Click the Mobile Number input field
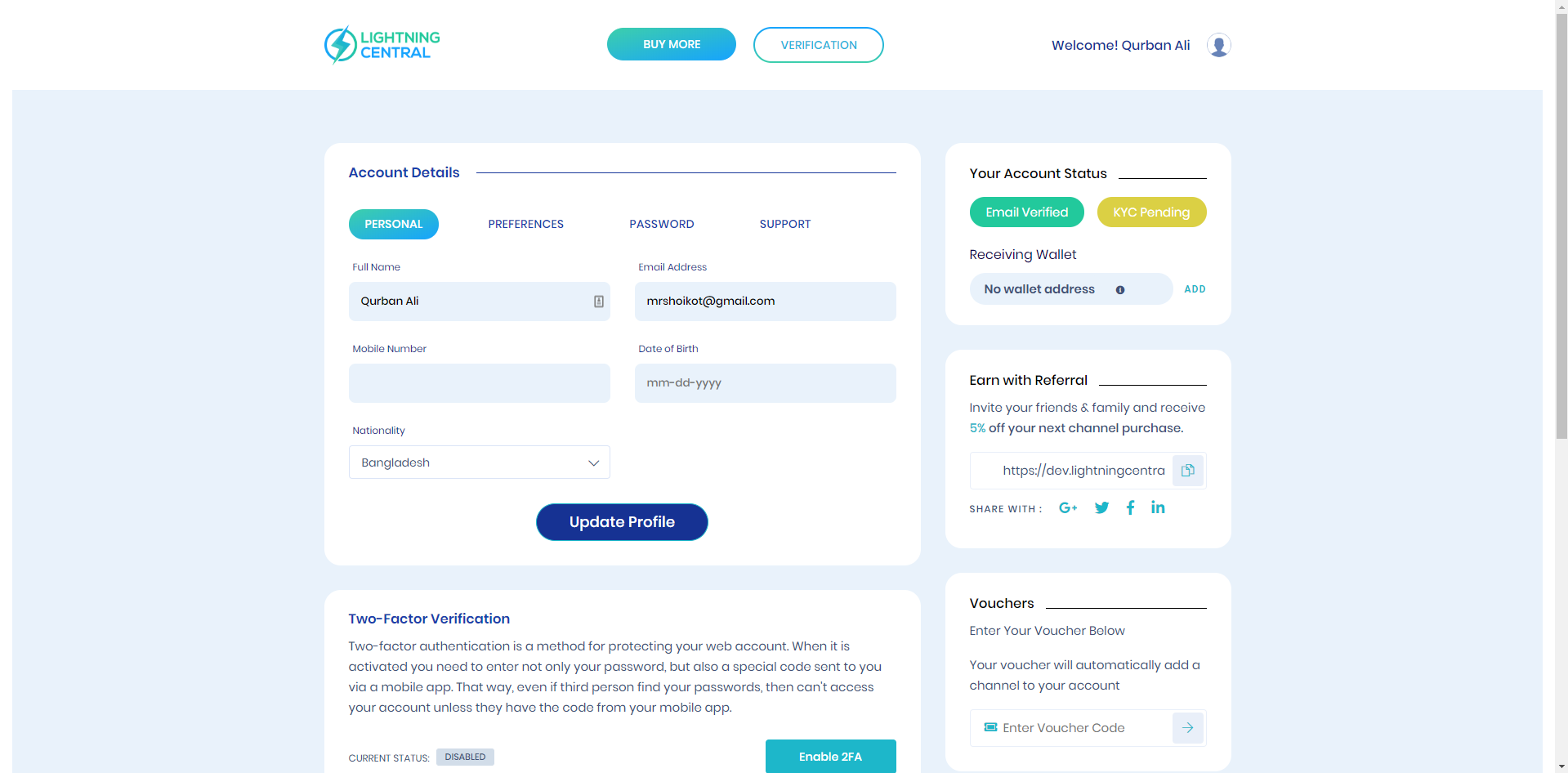The height and width of the screenshot is (773, 1568). (479, 383)
